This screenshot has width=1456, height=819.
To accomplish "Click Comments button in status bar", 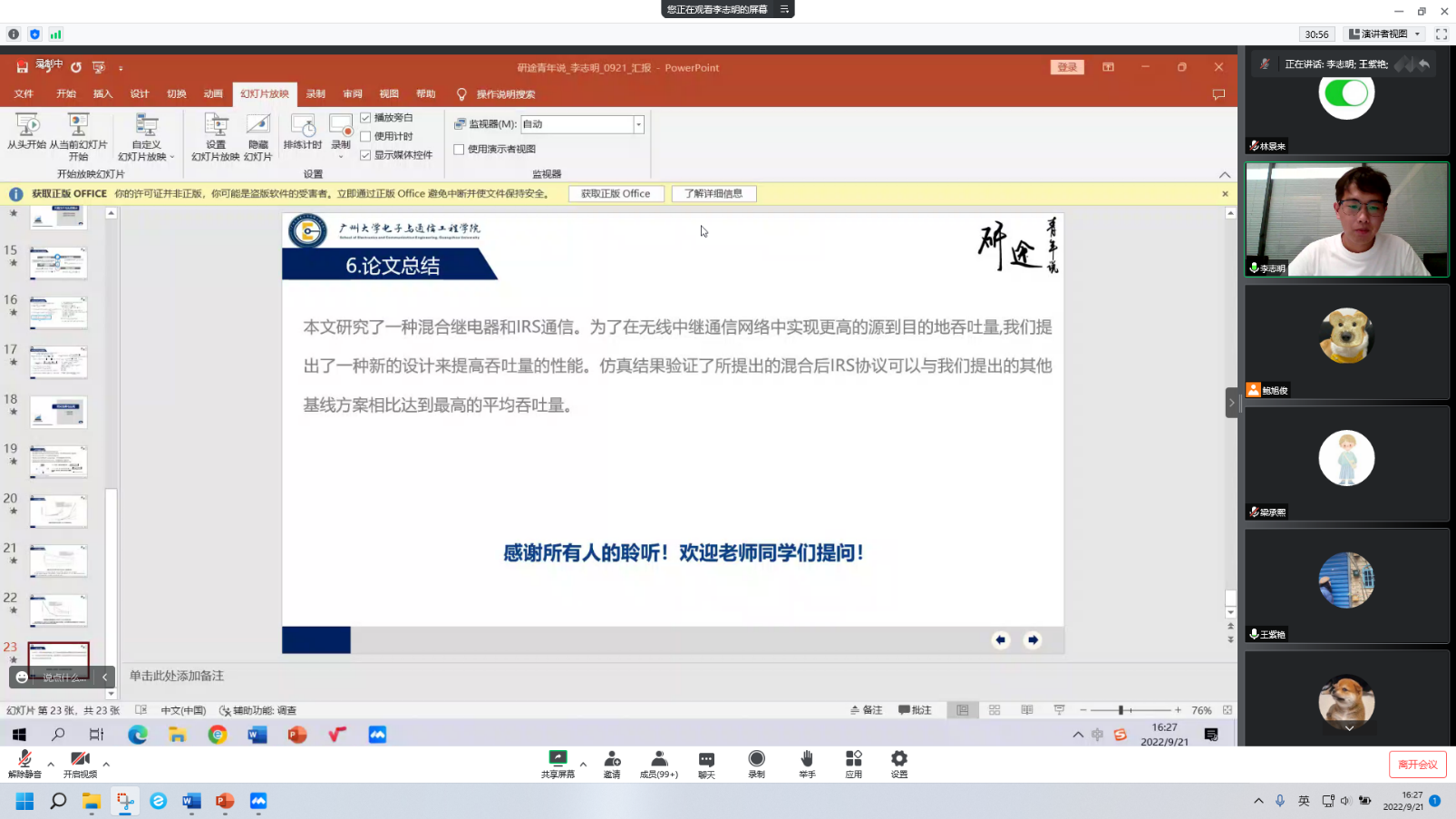I will point(915,710).
